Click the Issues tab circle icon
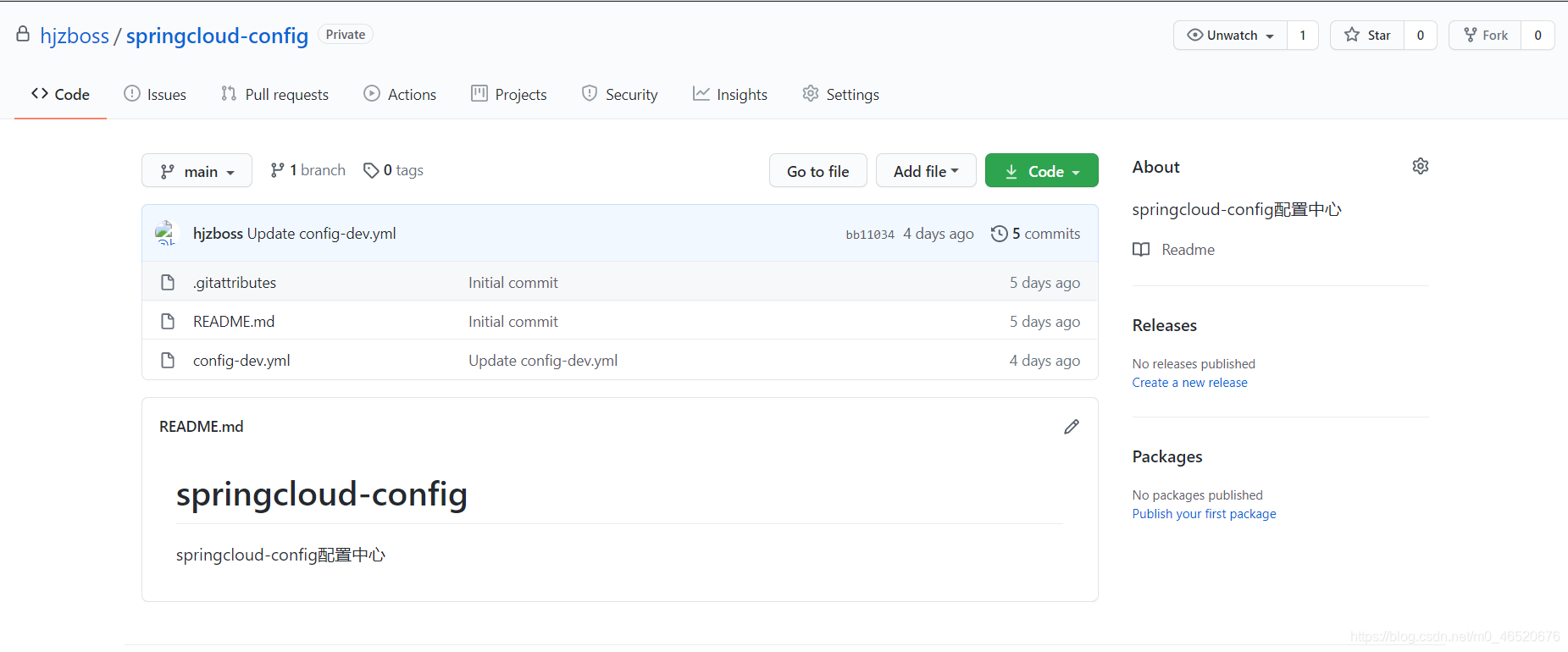 click(132, 93)
